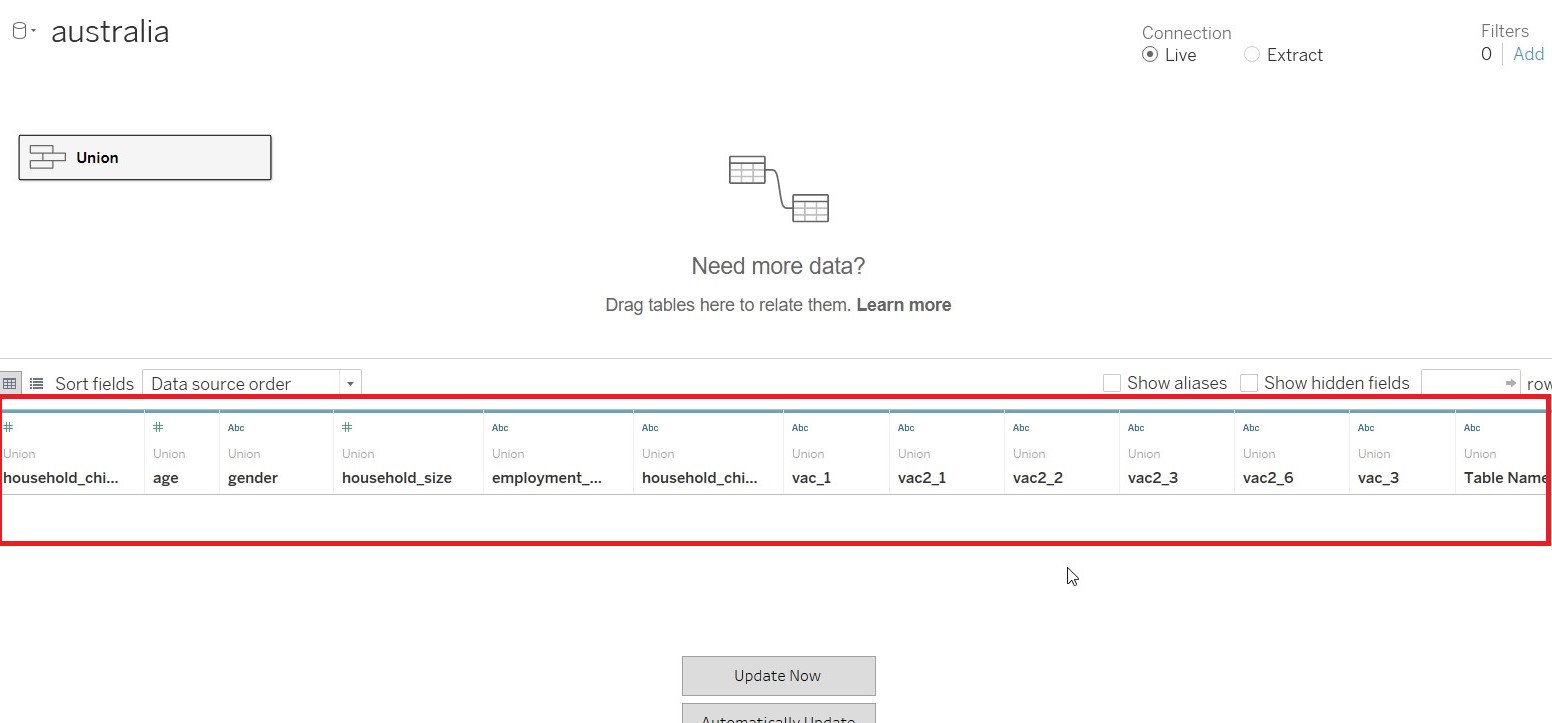Expand the data source dropdown arrow
This screenshot has height=723, width=1552.
pos(34,31)
